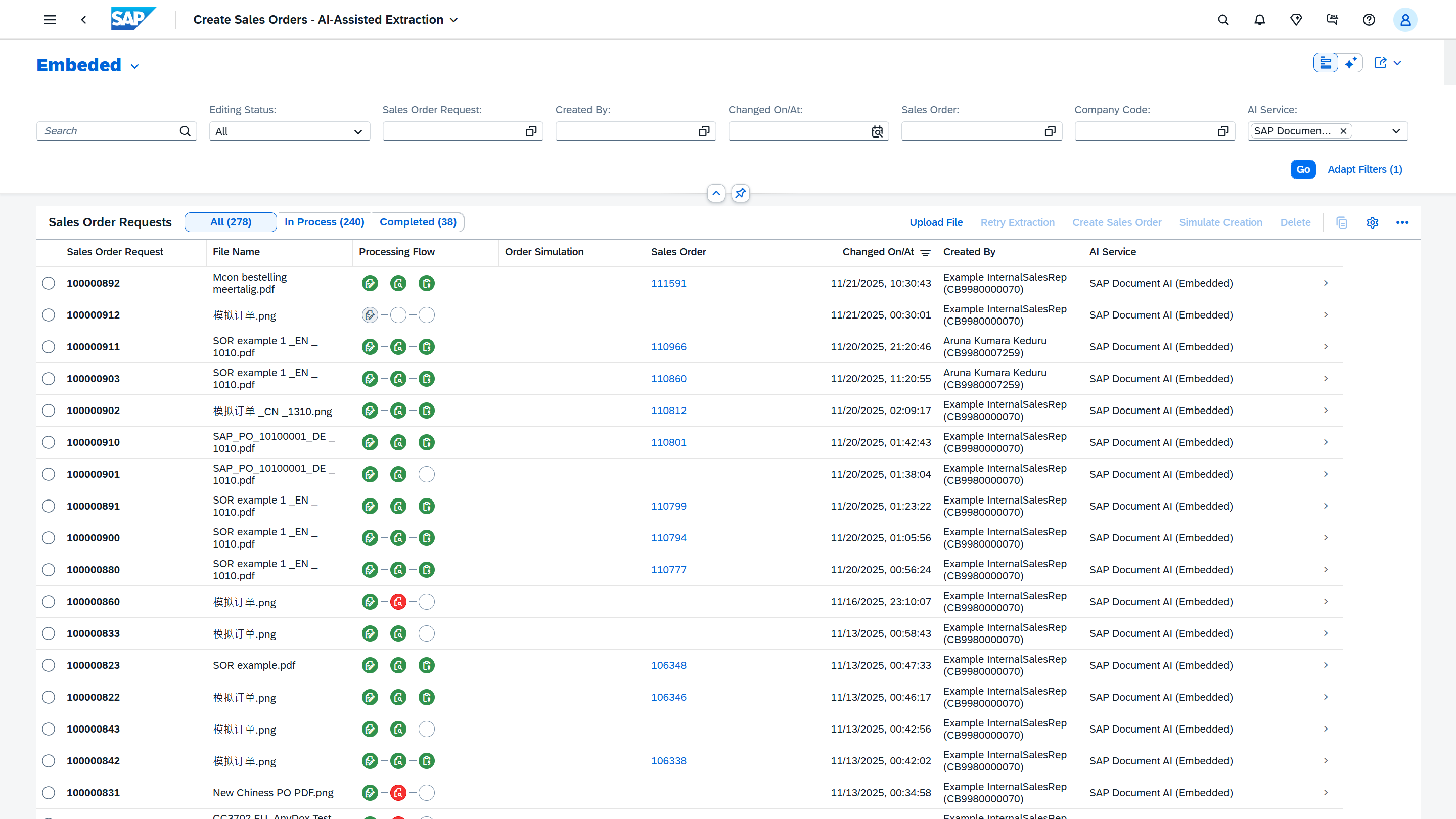Click the AI sparkle view icon

coord(1351,63)
